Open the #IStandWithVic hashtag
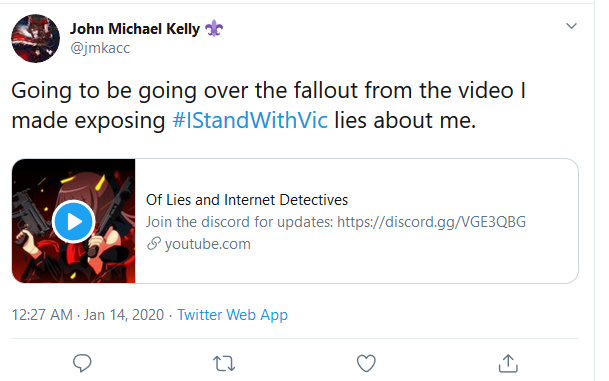This screenshot has width=609, height=381. (250, 120)
